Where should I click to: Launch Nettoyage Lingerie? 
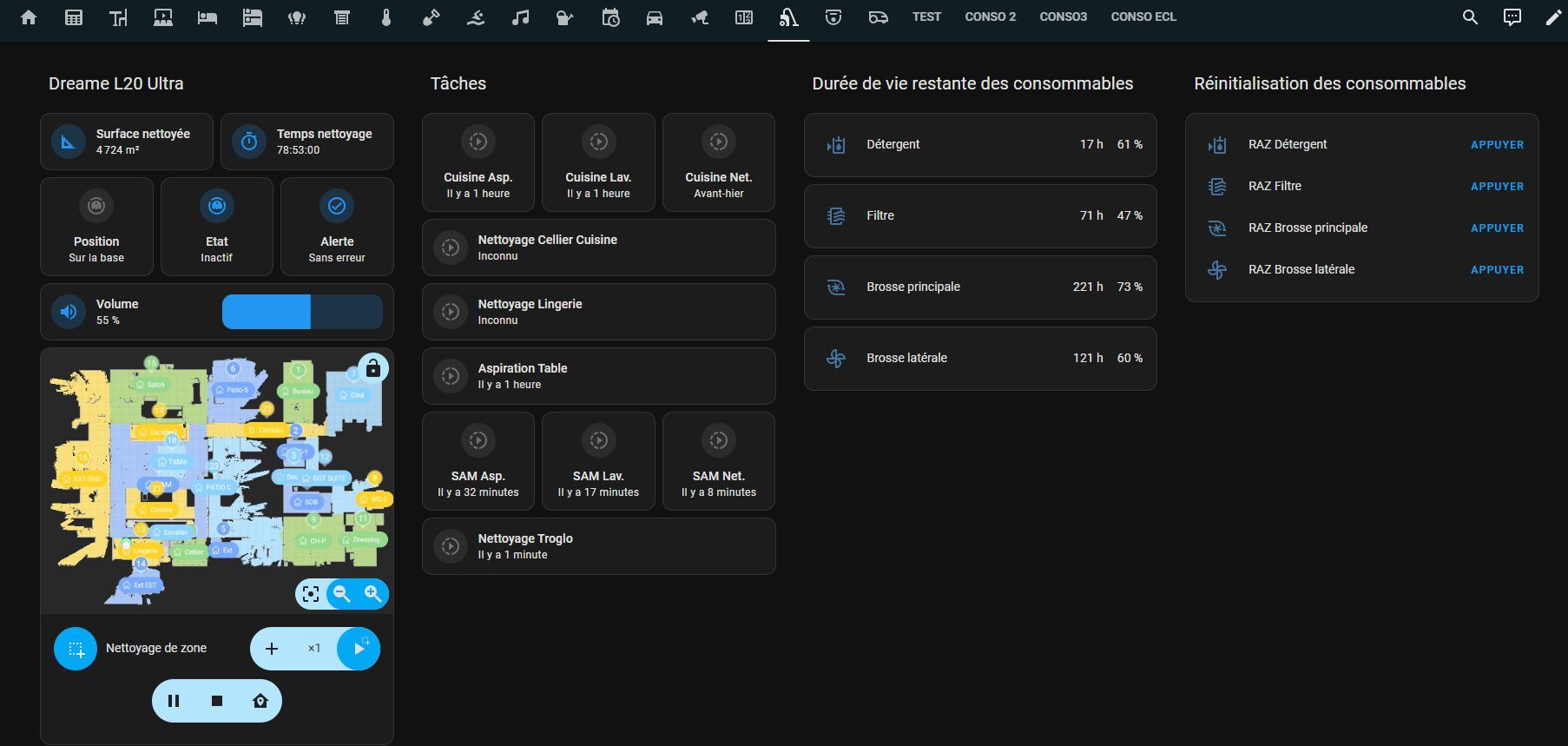click(599, 312)
